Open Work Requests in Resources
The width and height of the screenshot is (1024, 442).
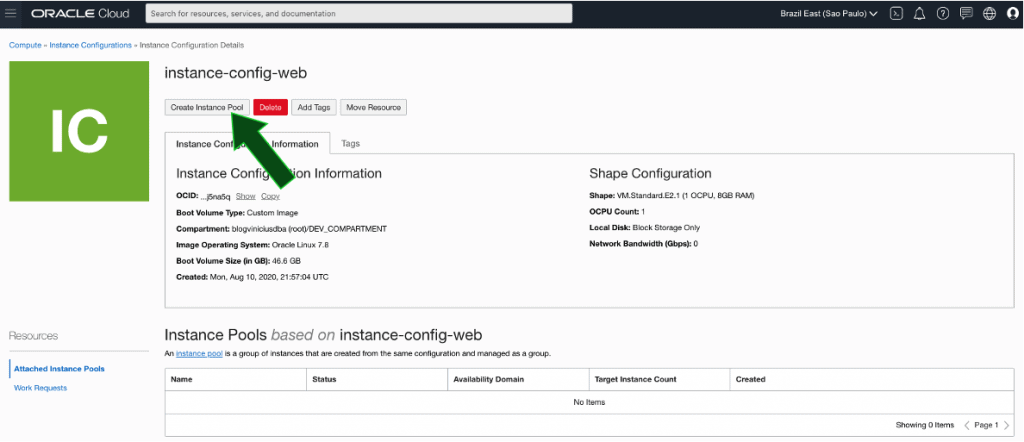[x=40, y=388]
